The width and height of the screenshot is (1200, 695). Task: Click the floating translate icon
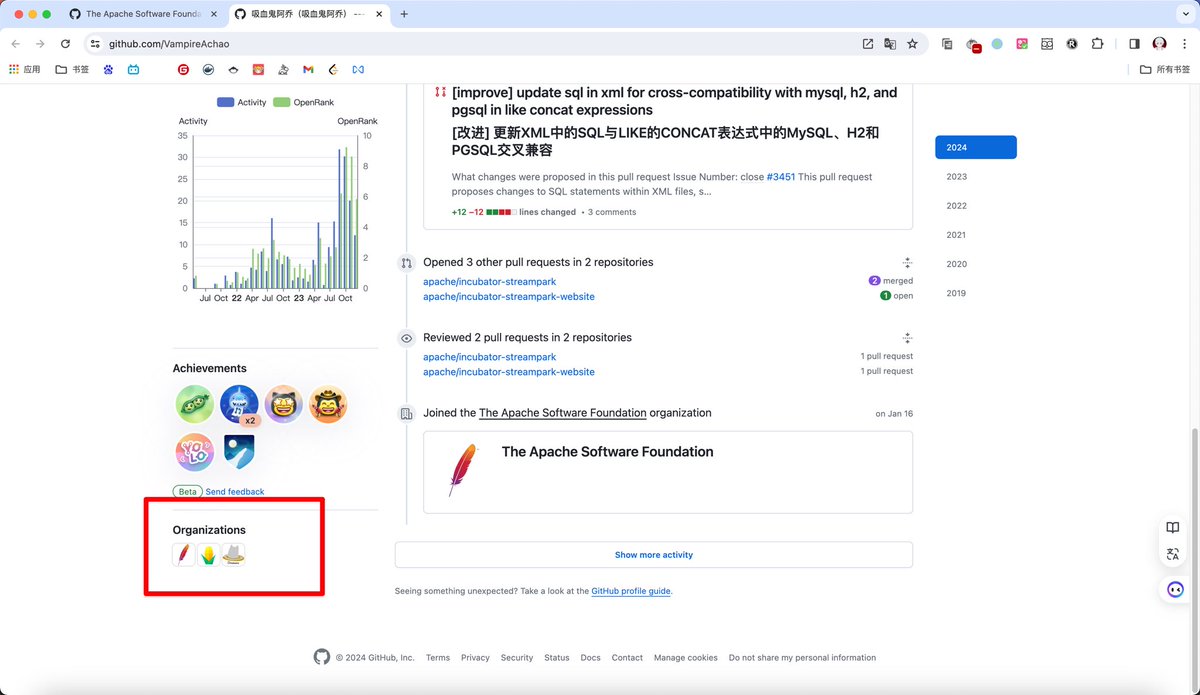1174,554
